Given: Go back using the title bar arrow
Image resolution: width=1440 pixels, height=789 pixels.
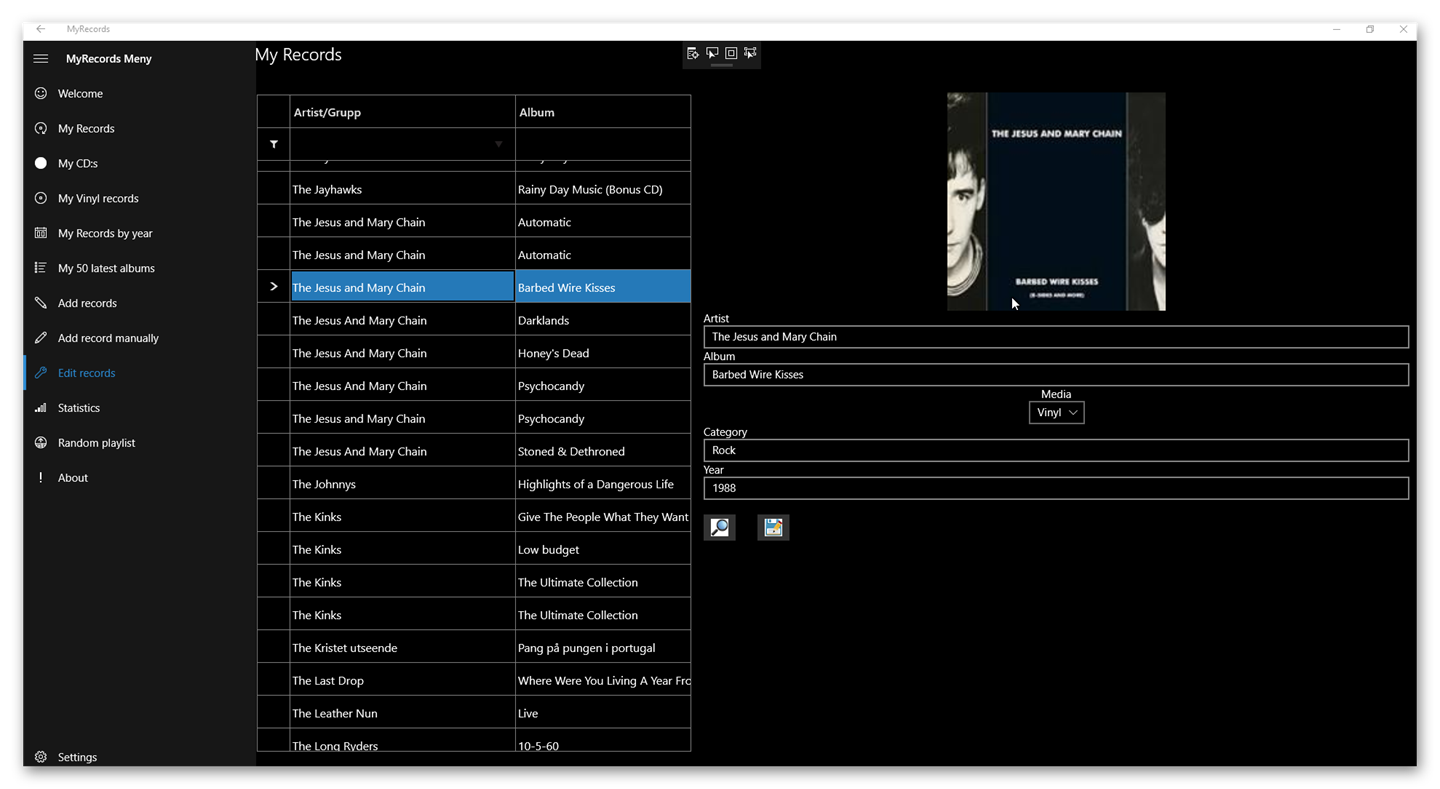Looking at the screenshot, I should (41, 29).
